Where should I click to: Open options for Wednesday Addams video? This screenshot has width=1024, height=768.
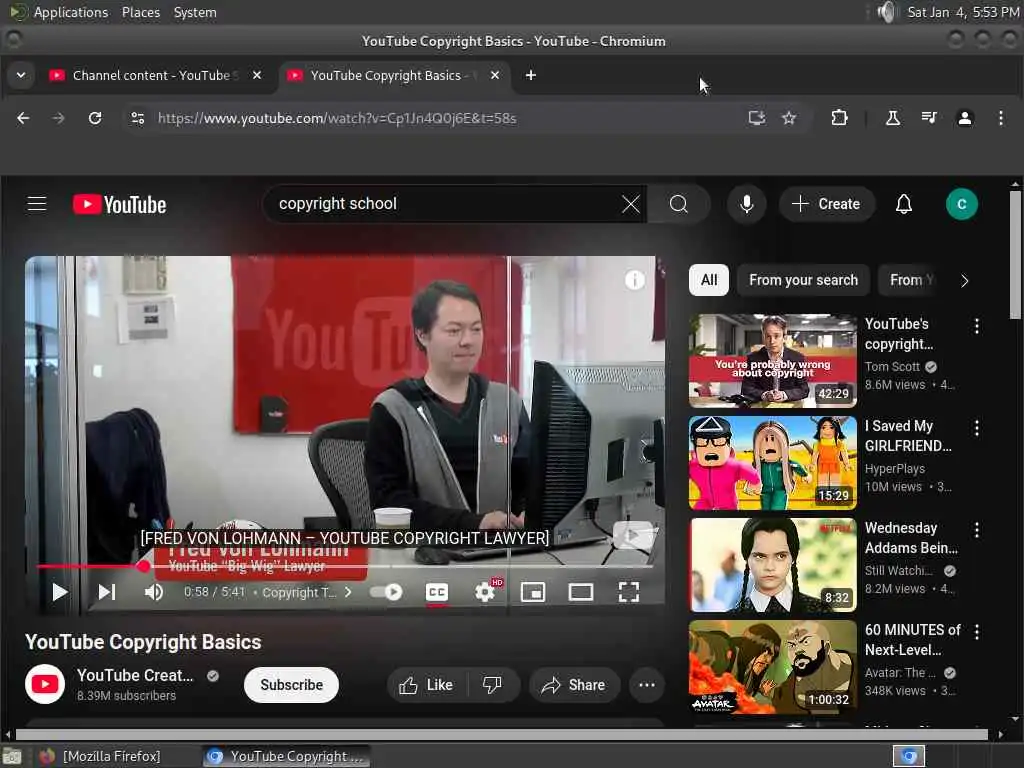point(976,530)
